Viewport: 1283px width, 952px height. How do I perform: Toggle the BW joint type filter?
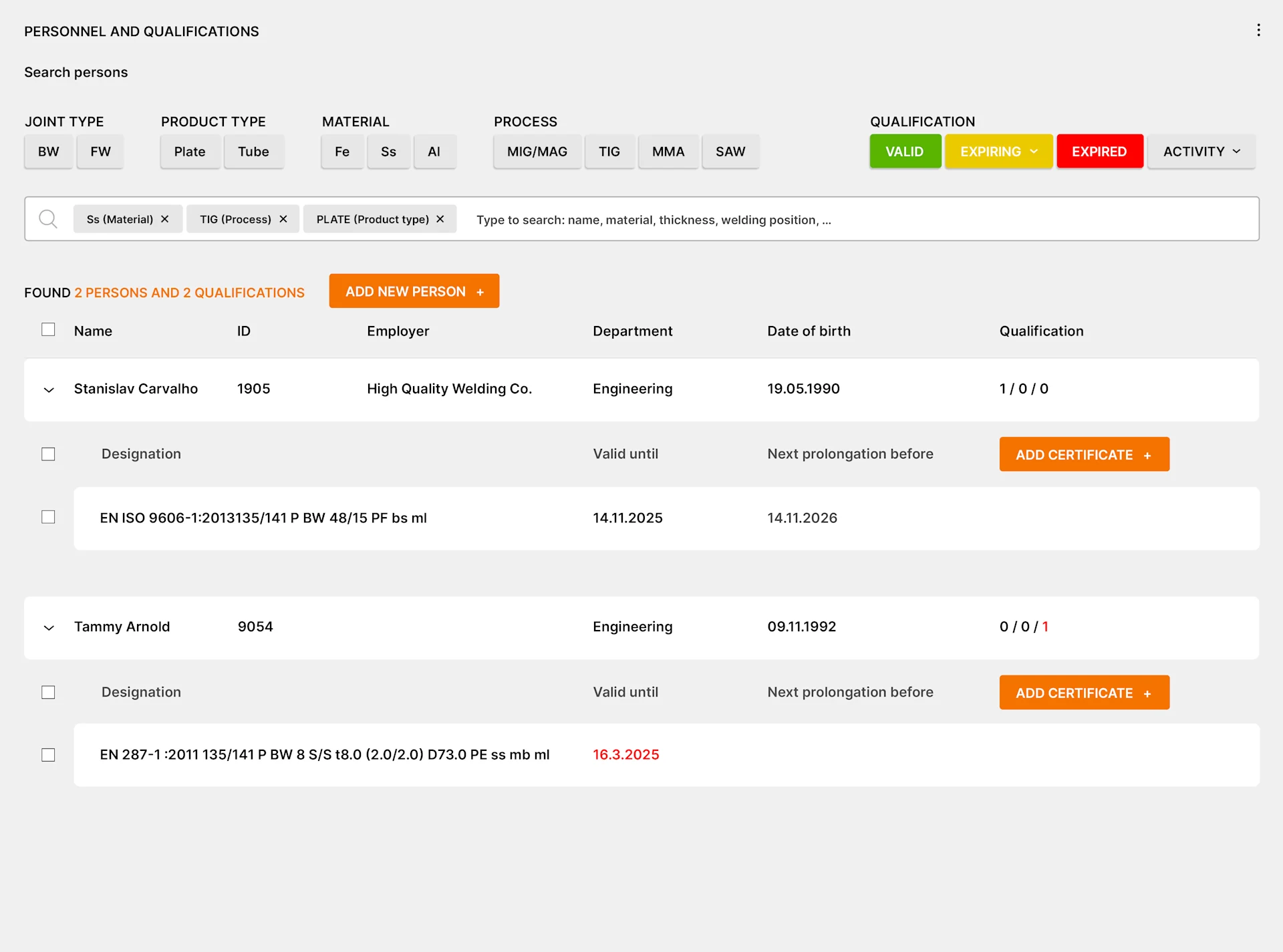point(49,152)
